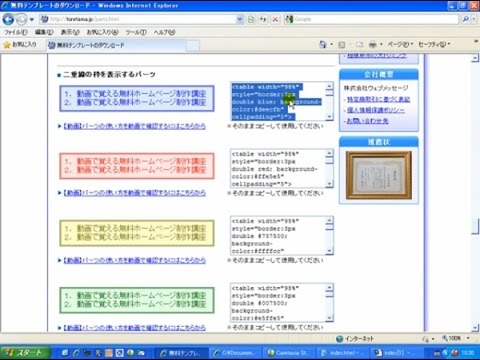Switch to the 無料テンプレ taskbar button

tap(182, 353)
